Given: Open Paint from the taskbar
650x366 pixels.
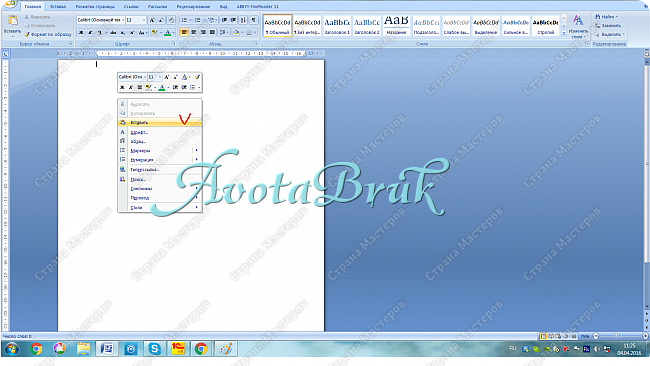Looking at the screenshot, I should 226,349.
